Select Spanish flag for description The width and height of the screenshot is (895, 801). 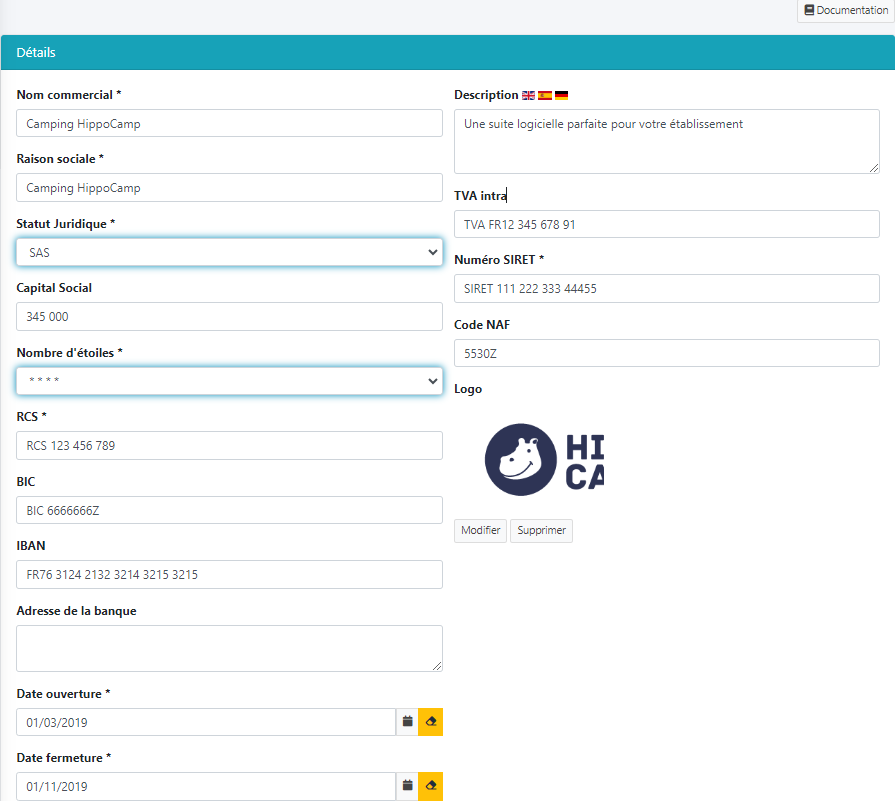pyautogui.click(x=545, y=96)
